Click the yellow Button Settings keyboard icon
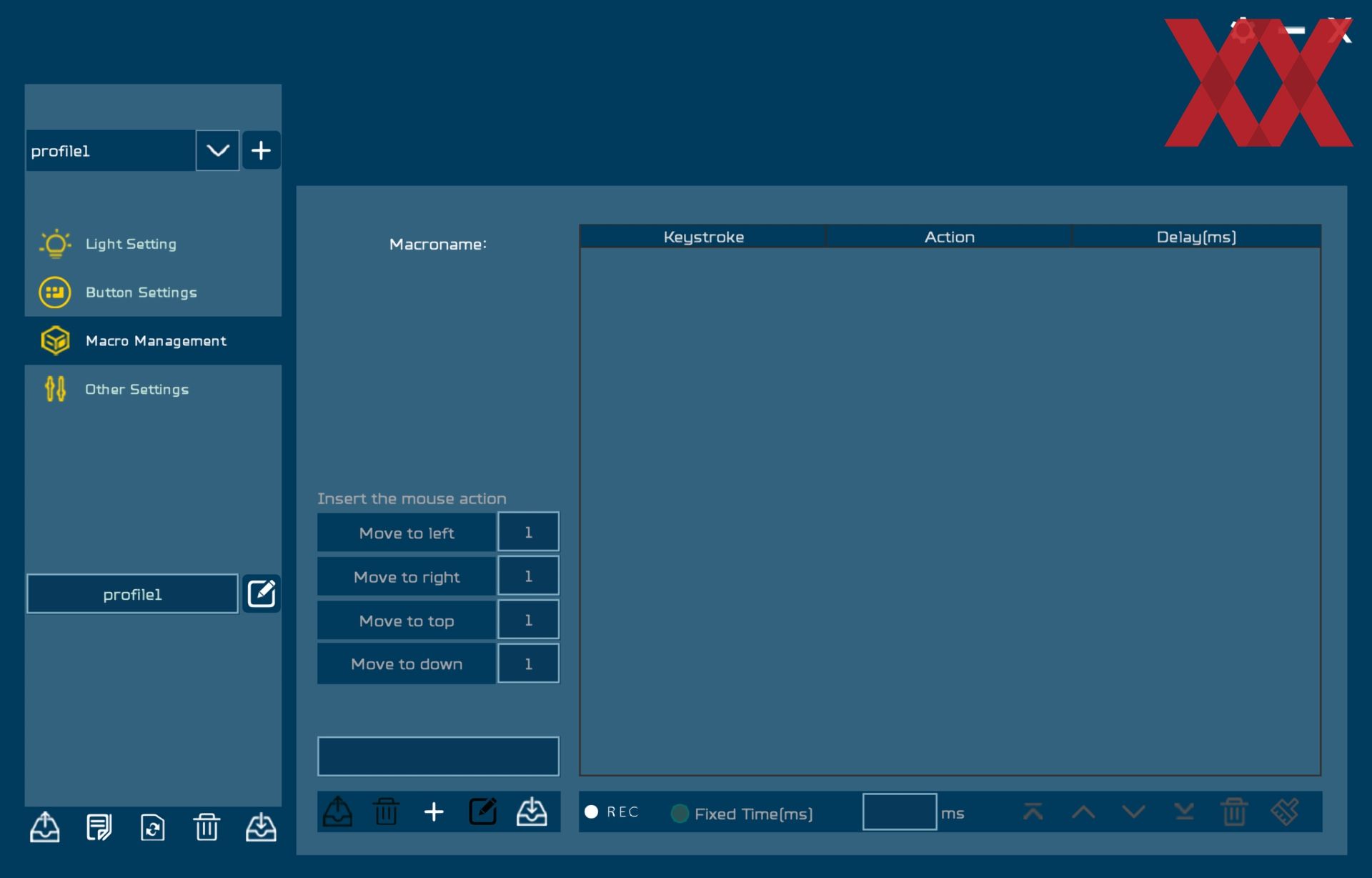 pos(55,292)
